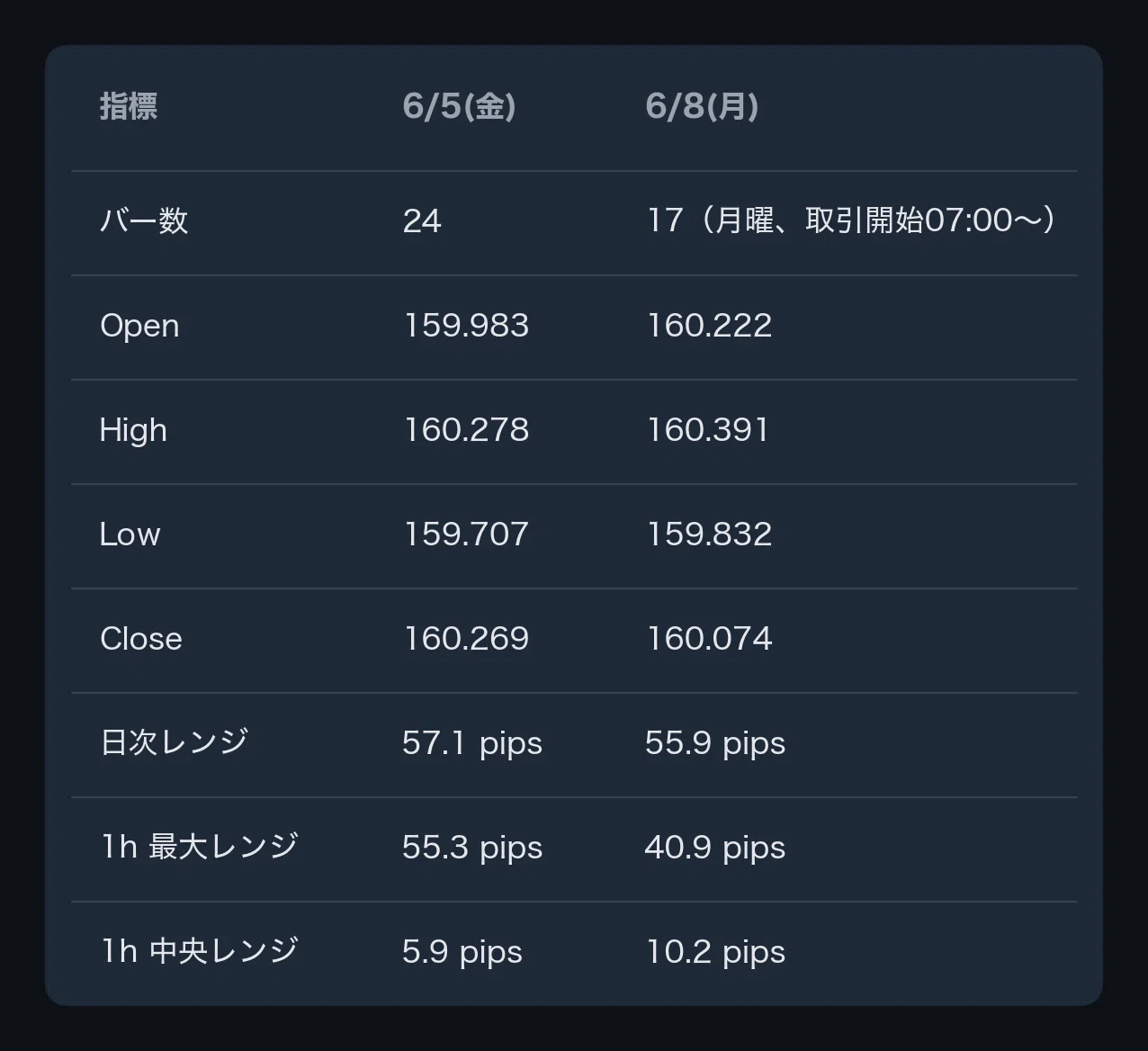Click the バー数 row label
Image resolution: width=1148 pixels, height=1051 pixels.
pos(144,220)
